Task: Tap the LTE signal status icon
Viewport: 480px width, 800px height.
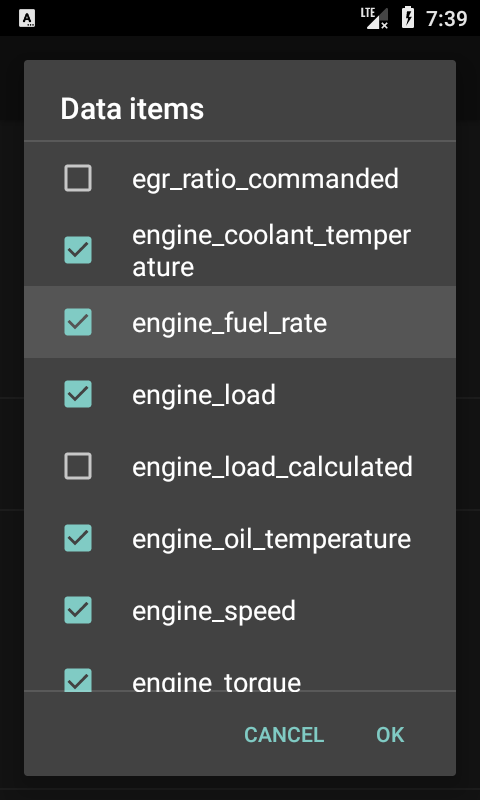Action: [x=374, y=18]
